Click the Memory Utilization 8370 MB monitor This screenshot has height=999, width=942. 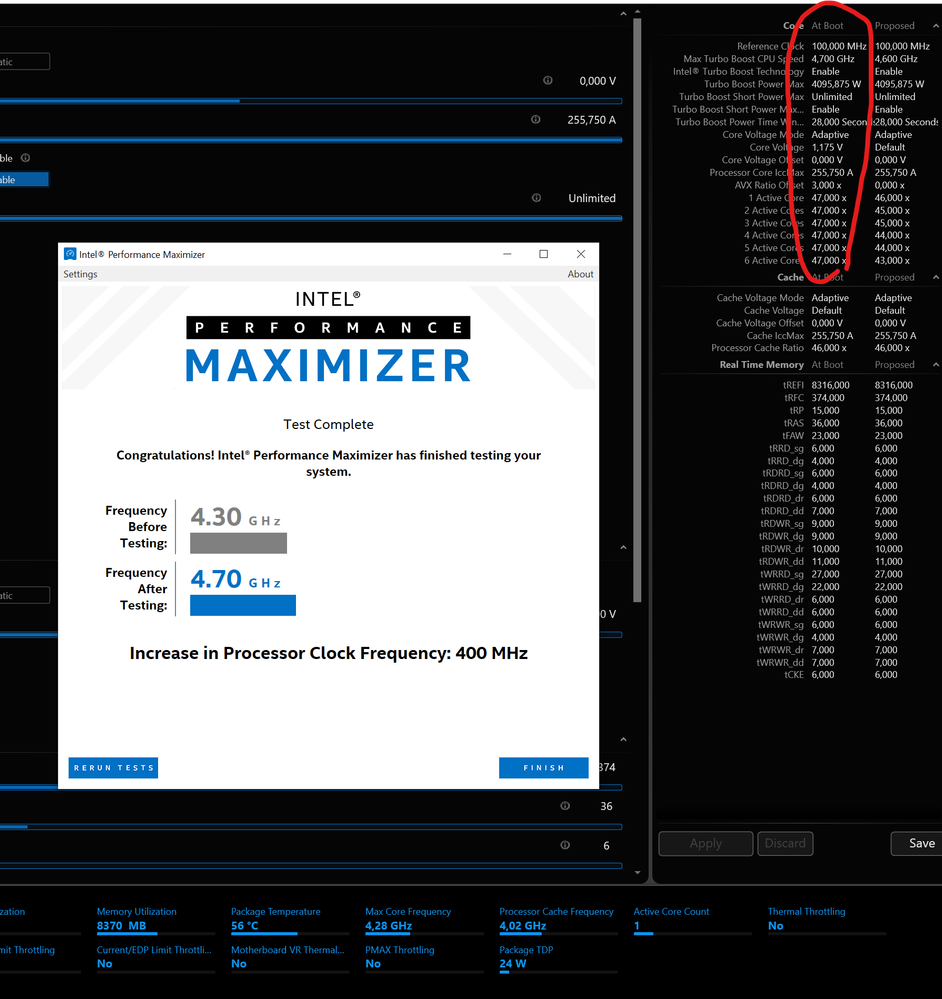155,919
